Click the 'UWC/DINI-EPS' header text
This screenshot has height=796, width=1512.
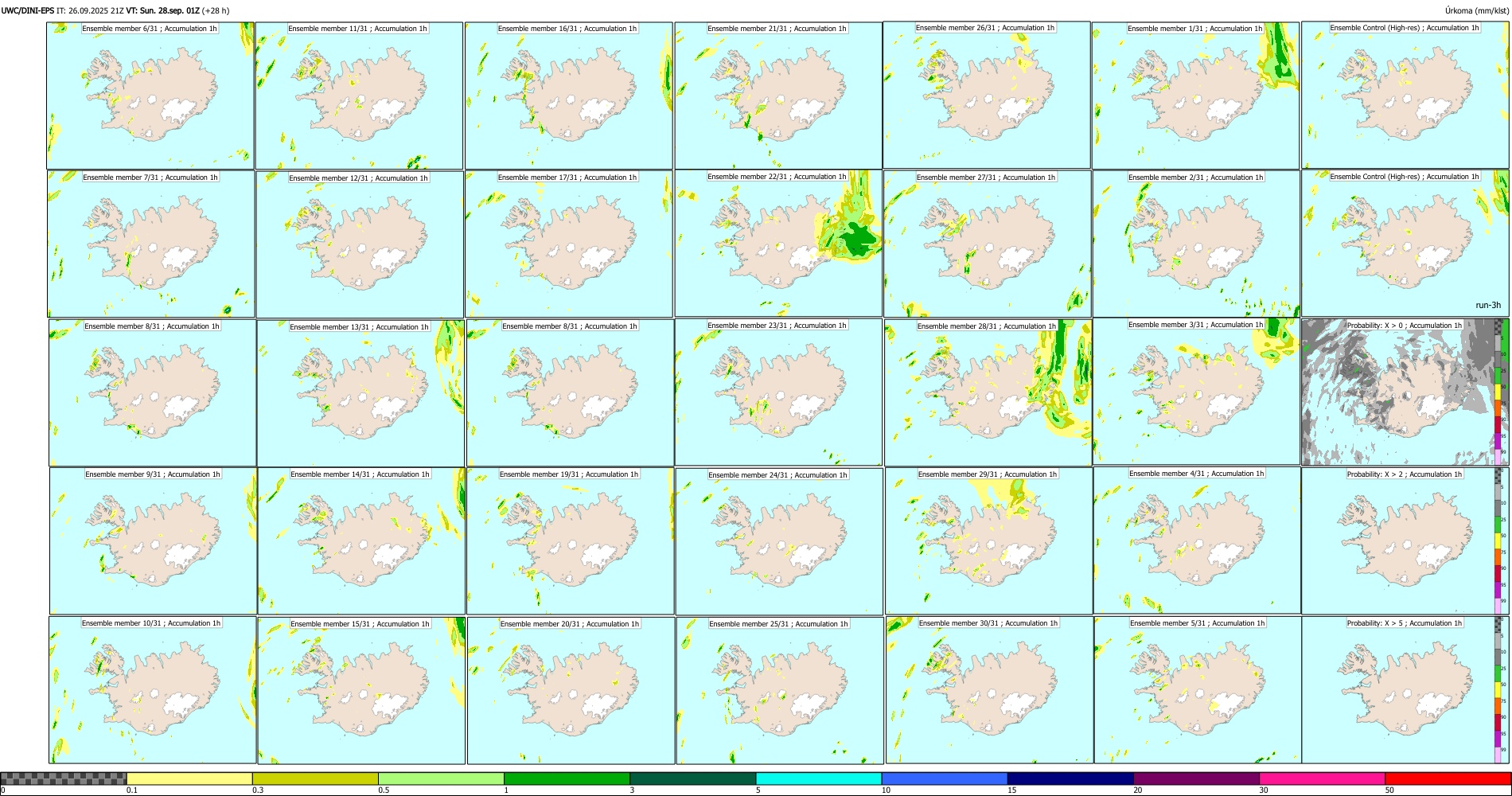click(28, 11)
